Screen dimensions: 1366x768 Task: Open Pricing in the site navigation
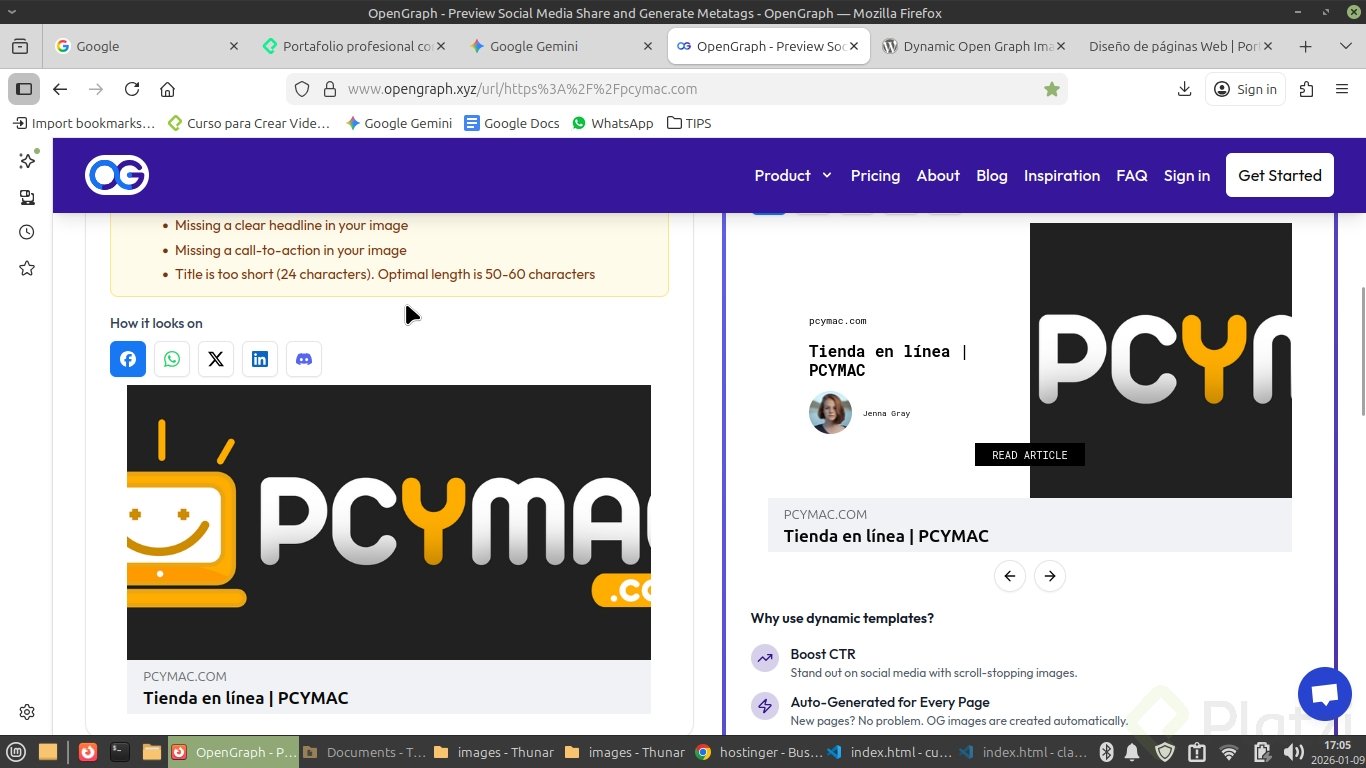875,175
